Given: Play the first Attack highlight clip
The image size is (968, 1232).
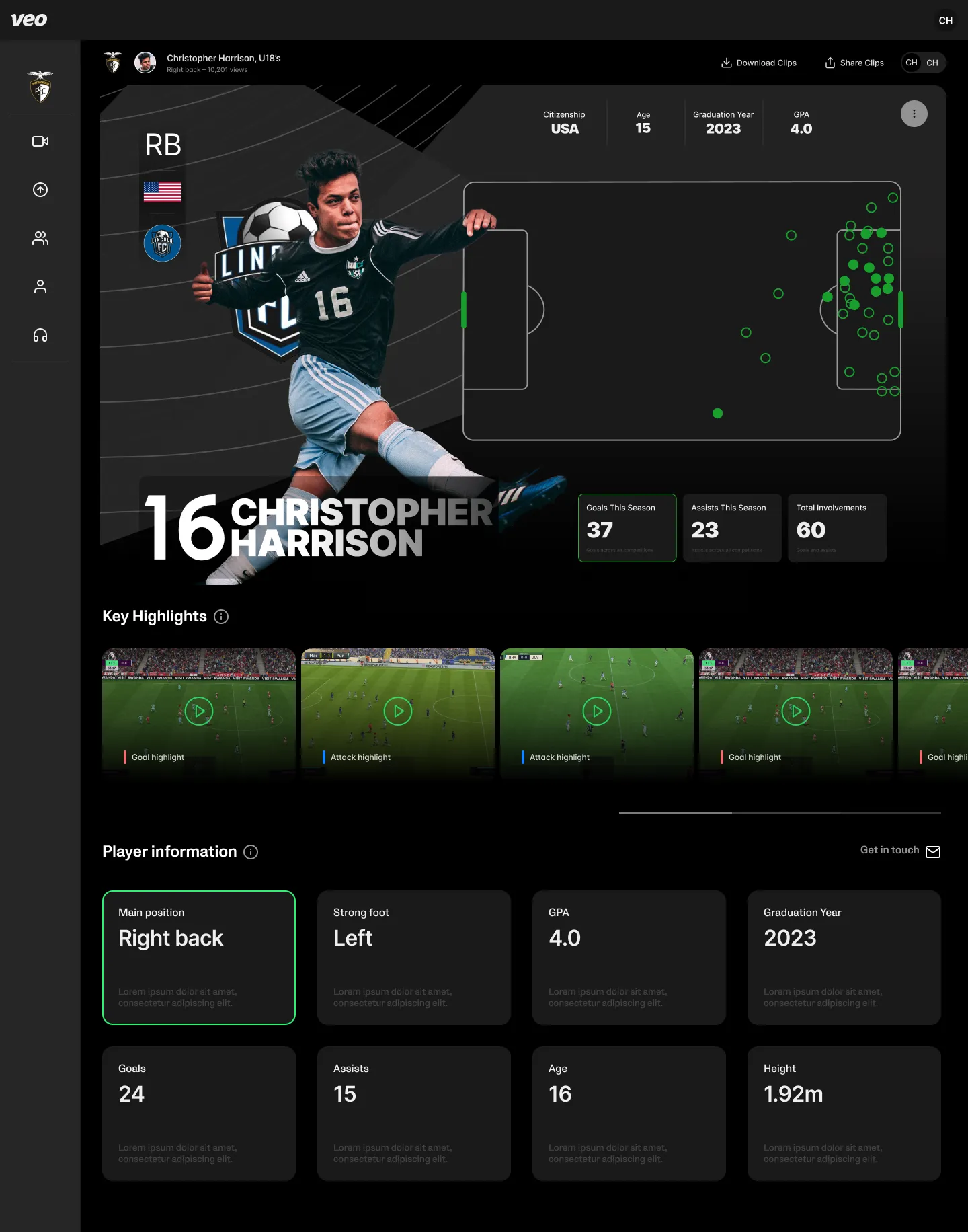Looking at the screenshot, I should click(398, 711).
